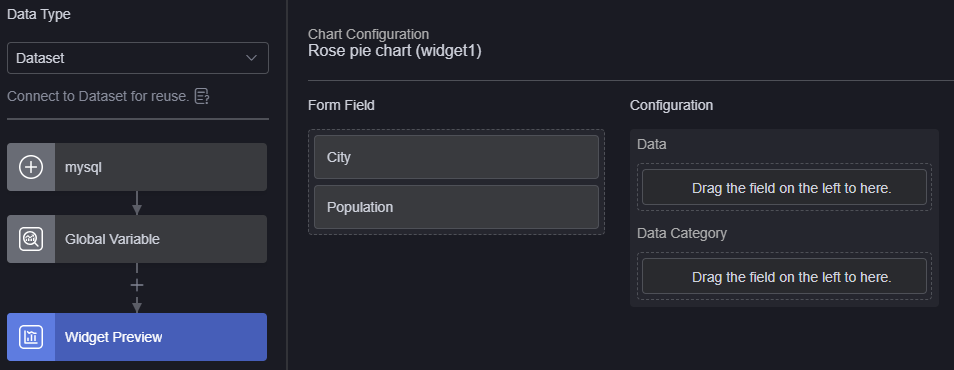
Task: Click the Data Category drop zone placeholder
Action: tap(784, 276)
